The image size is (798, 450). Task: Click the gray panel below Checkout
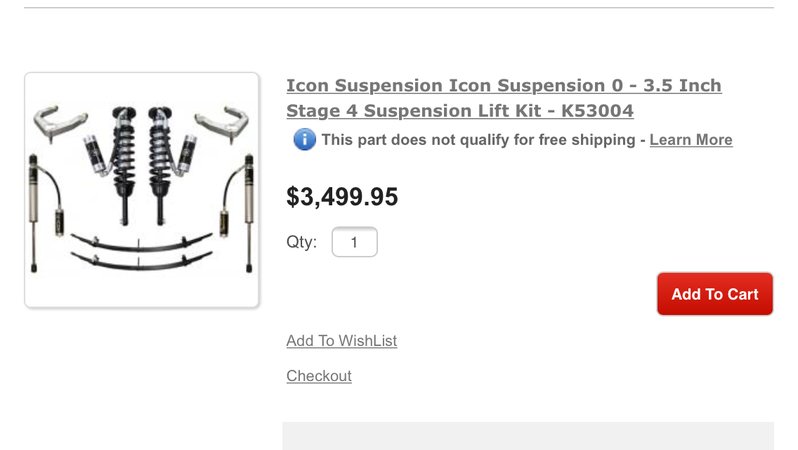coord(528,436)
